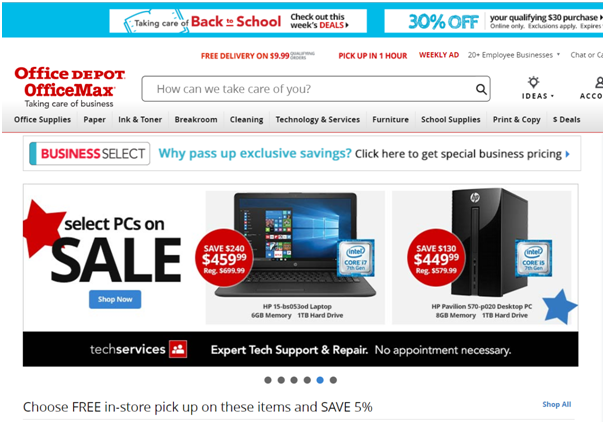606x424 pixels.
Task: Open the School Supplies menu
Action: pyautogui.click(x=451, y=119)
